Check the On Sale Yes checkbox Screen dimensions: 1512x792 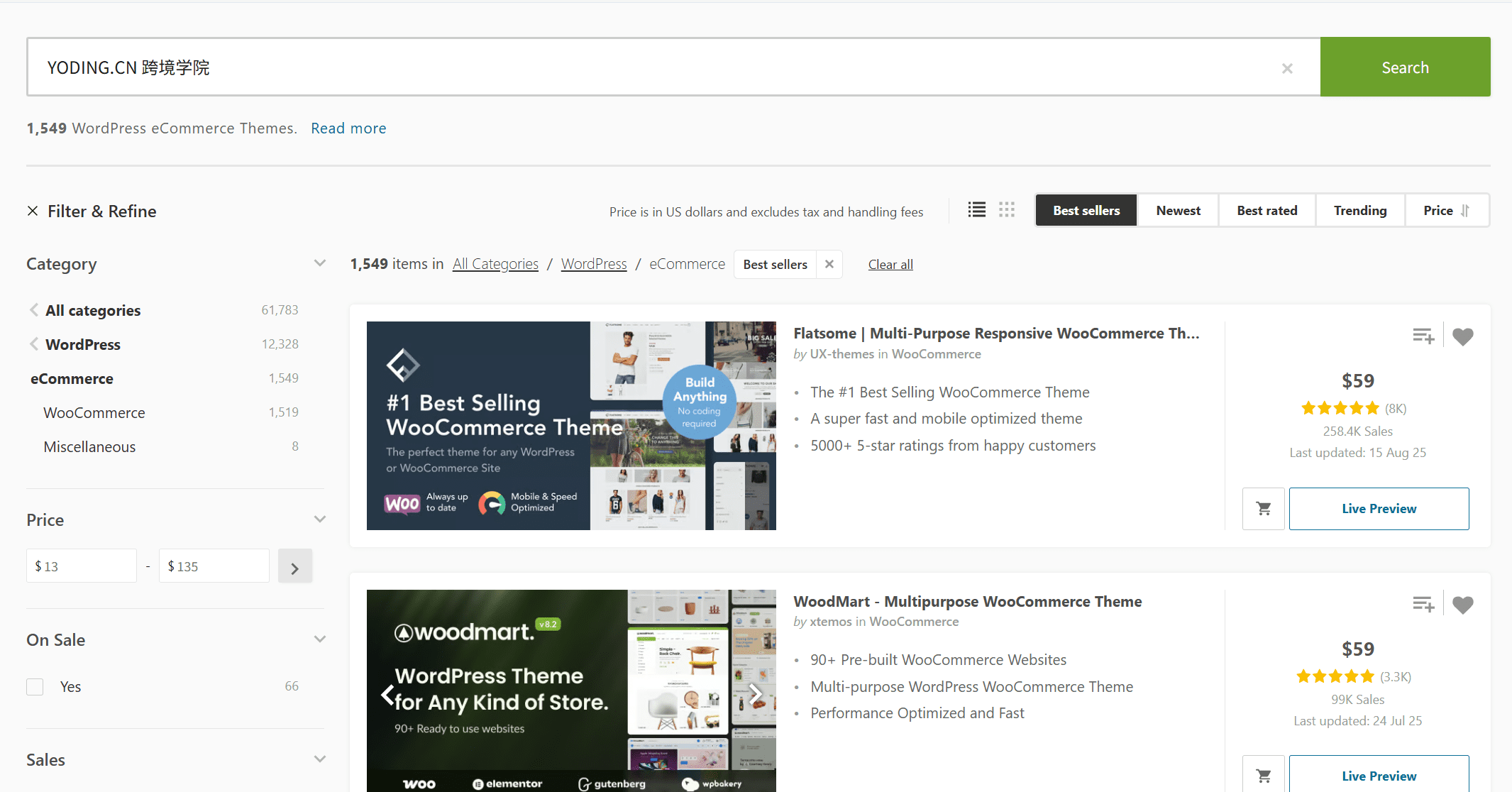pos(35,686)
